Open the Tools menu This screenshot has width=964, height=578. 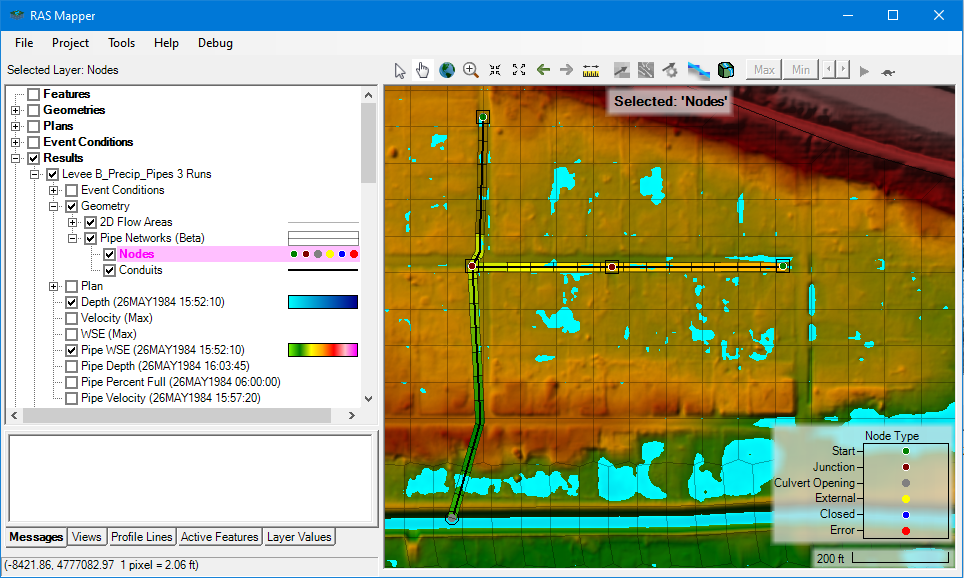121,43
